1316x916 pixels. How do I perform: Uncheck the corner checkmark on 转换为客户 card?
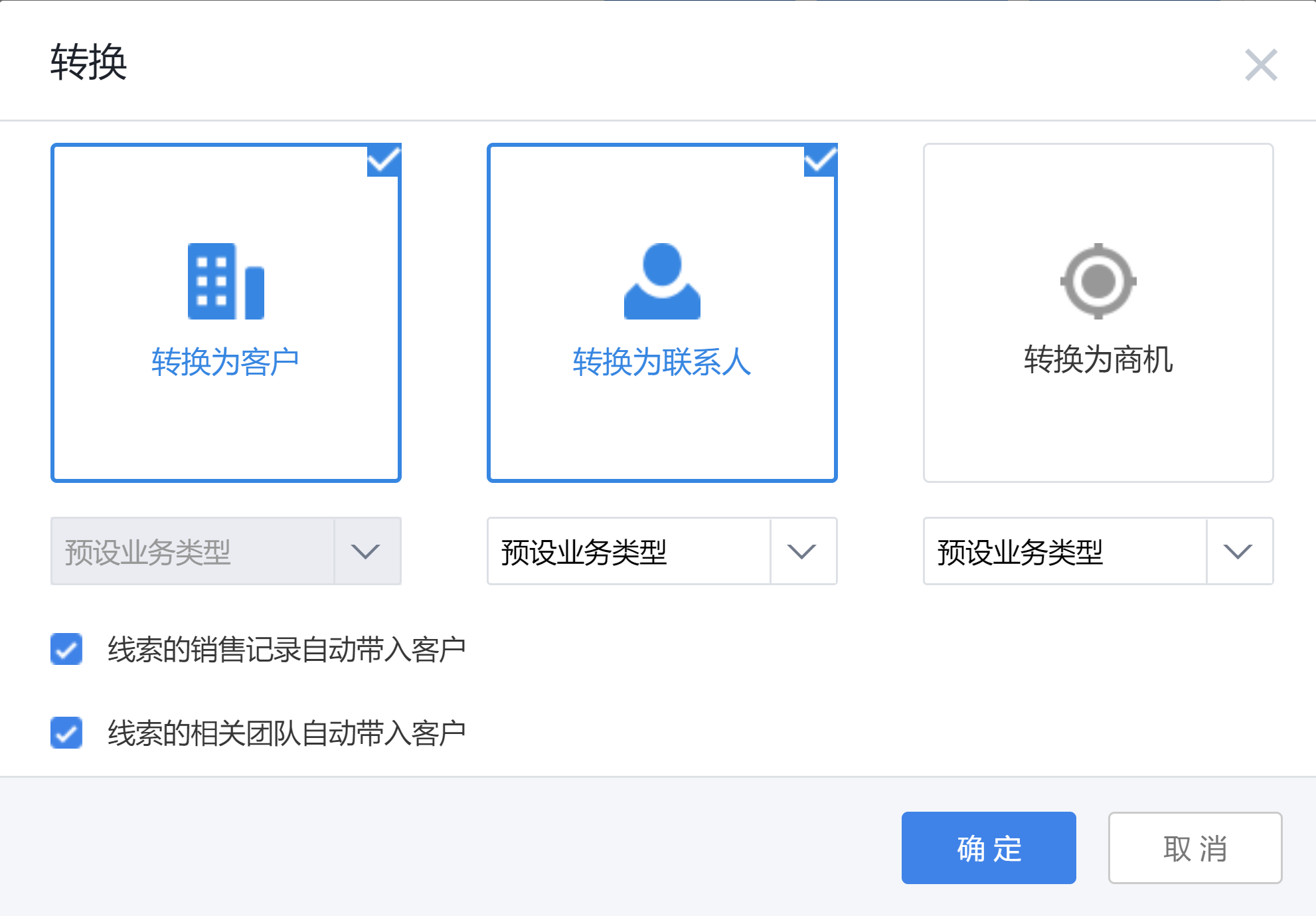(x=384, y=161)
